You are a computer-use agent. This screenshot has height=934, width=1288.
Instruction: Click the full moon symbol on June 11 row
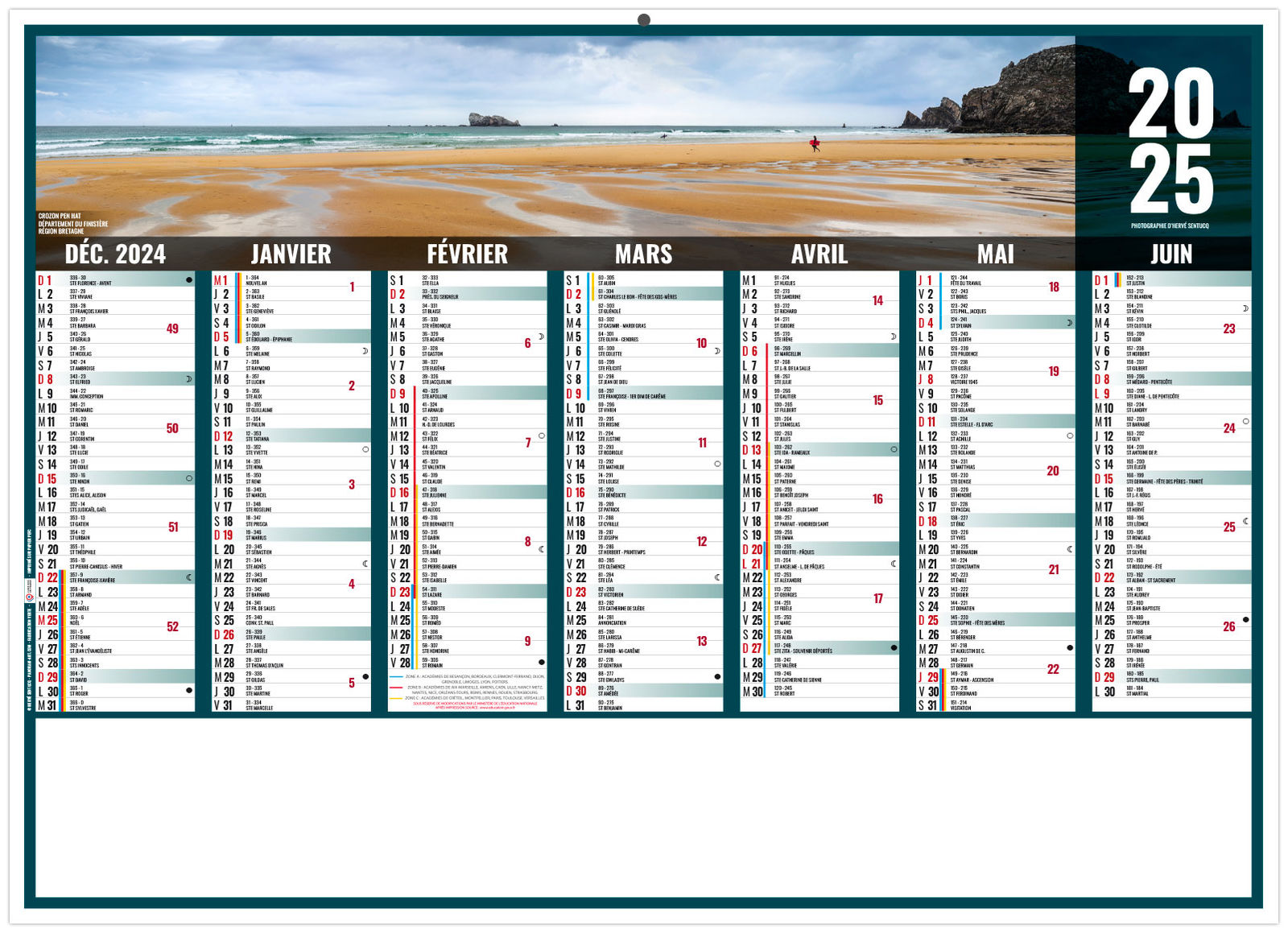[x=1245, y=421]
